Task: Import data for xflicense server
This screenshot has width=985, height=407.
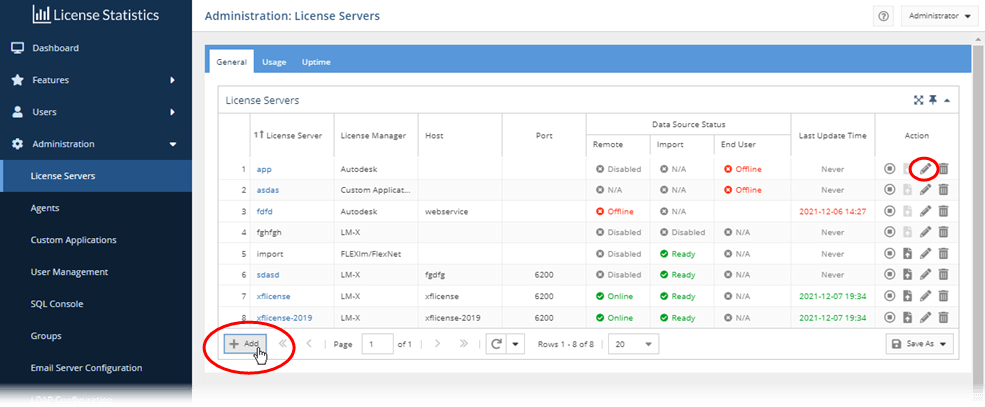Action: (907, 296)
